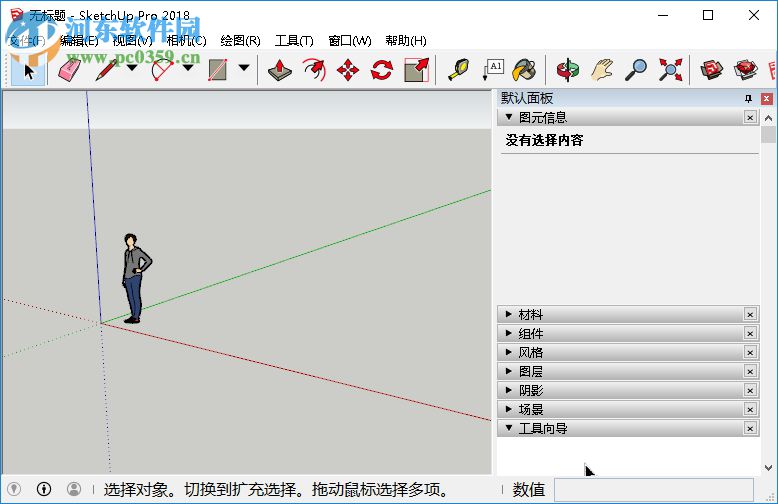The height and width of the screenshot is (504, 778).
Task: Close the 材料 panel
Action: tap(750, 315)
